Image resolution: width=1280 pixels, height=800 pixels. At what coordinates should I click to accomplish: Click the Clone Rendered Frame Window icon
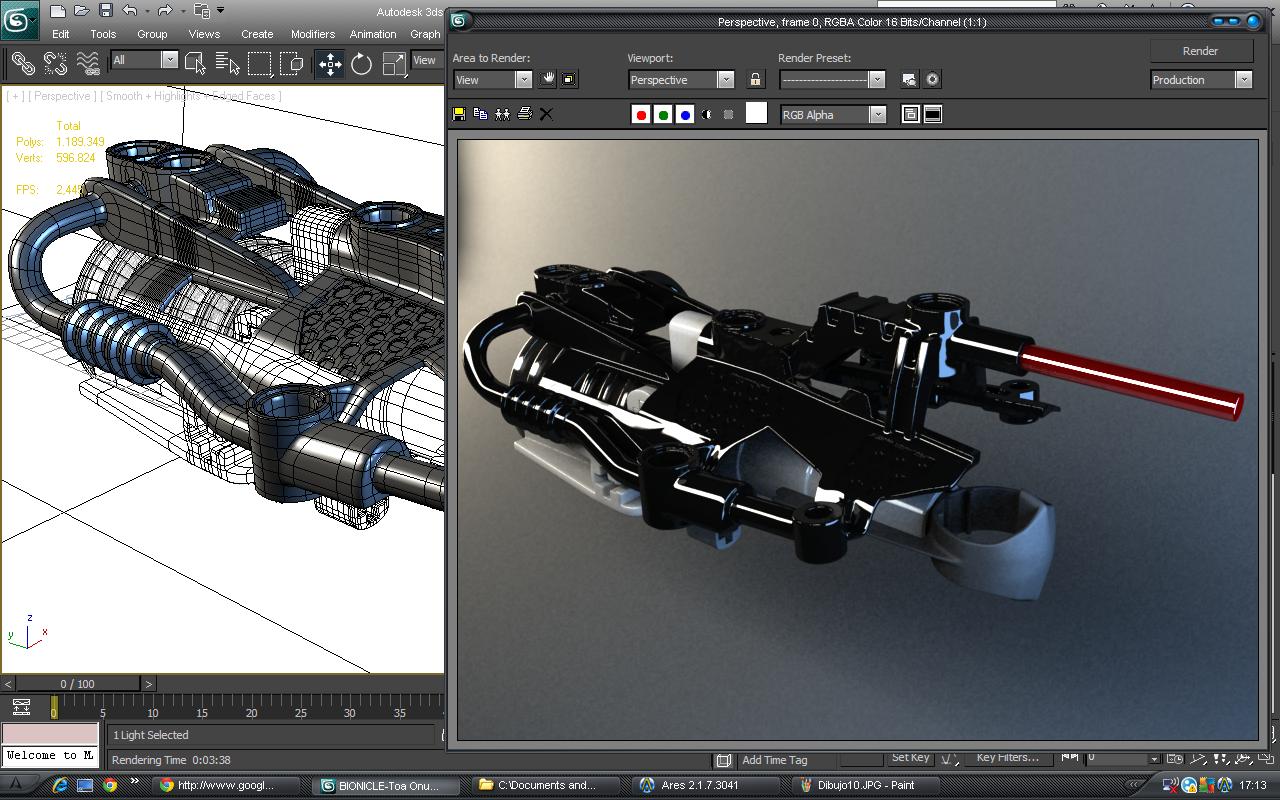click(503, 114)
